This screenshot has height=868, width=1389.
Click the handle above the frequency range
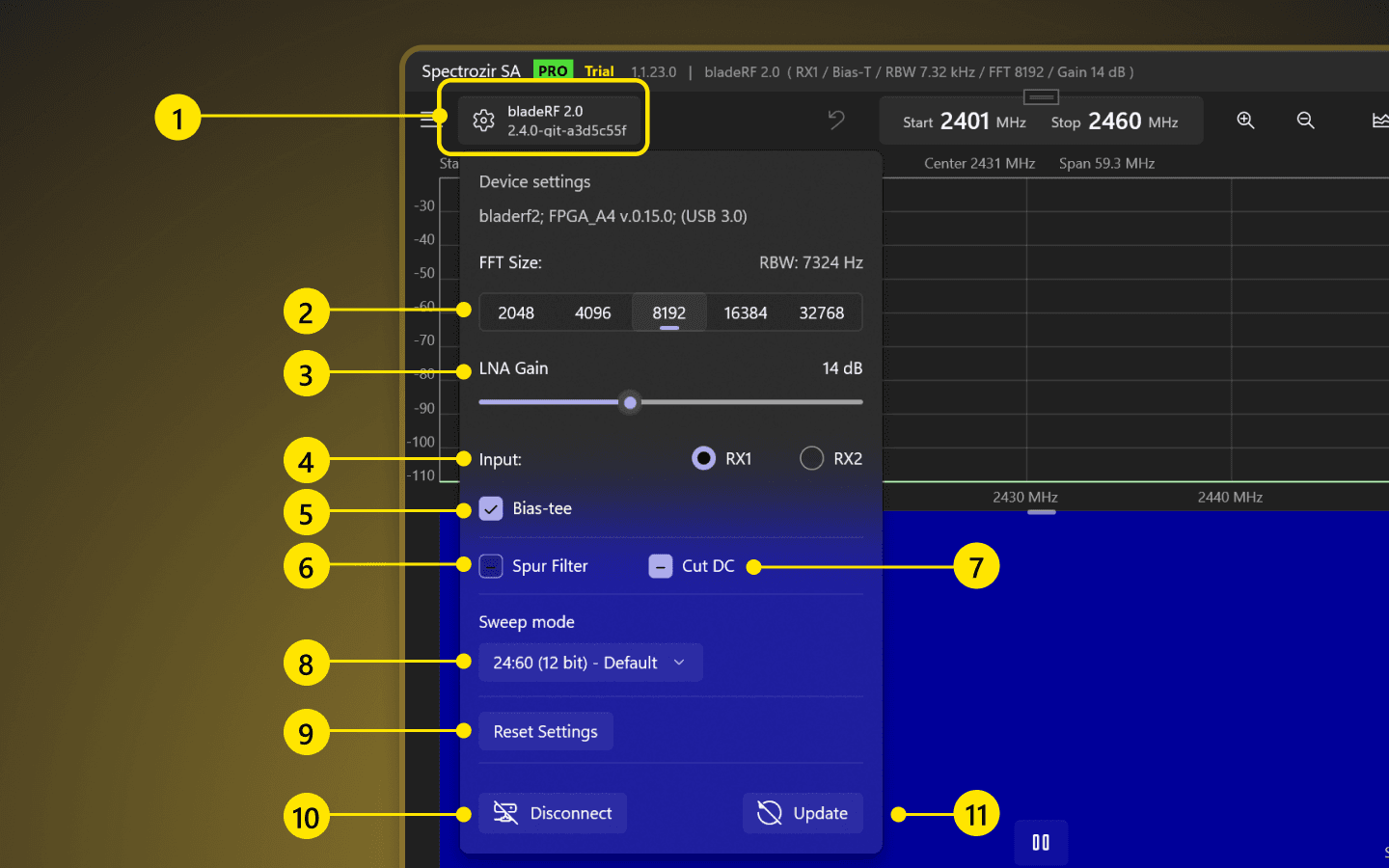(x=1041, y=96)
